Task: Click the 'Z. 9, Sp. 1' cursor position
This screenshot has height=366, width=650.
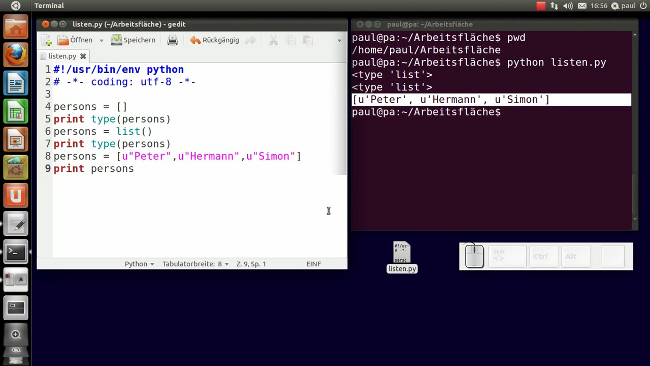Action: 251,264
